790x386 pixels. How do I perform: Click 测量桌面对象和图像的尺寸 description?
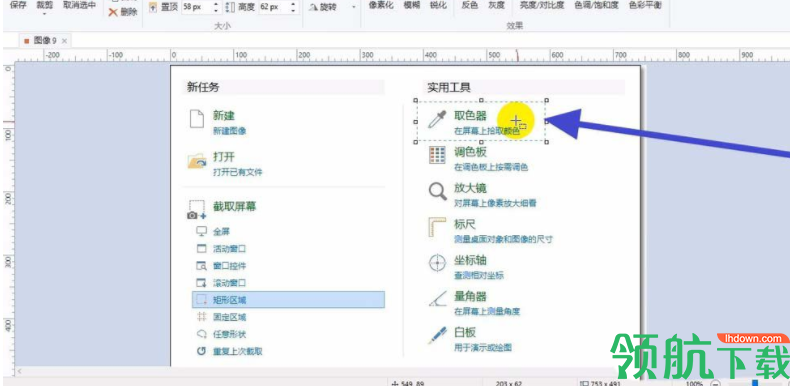[503, 239]
